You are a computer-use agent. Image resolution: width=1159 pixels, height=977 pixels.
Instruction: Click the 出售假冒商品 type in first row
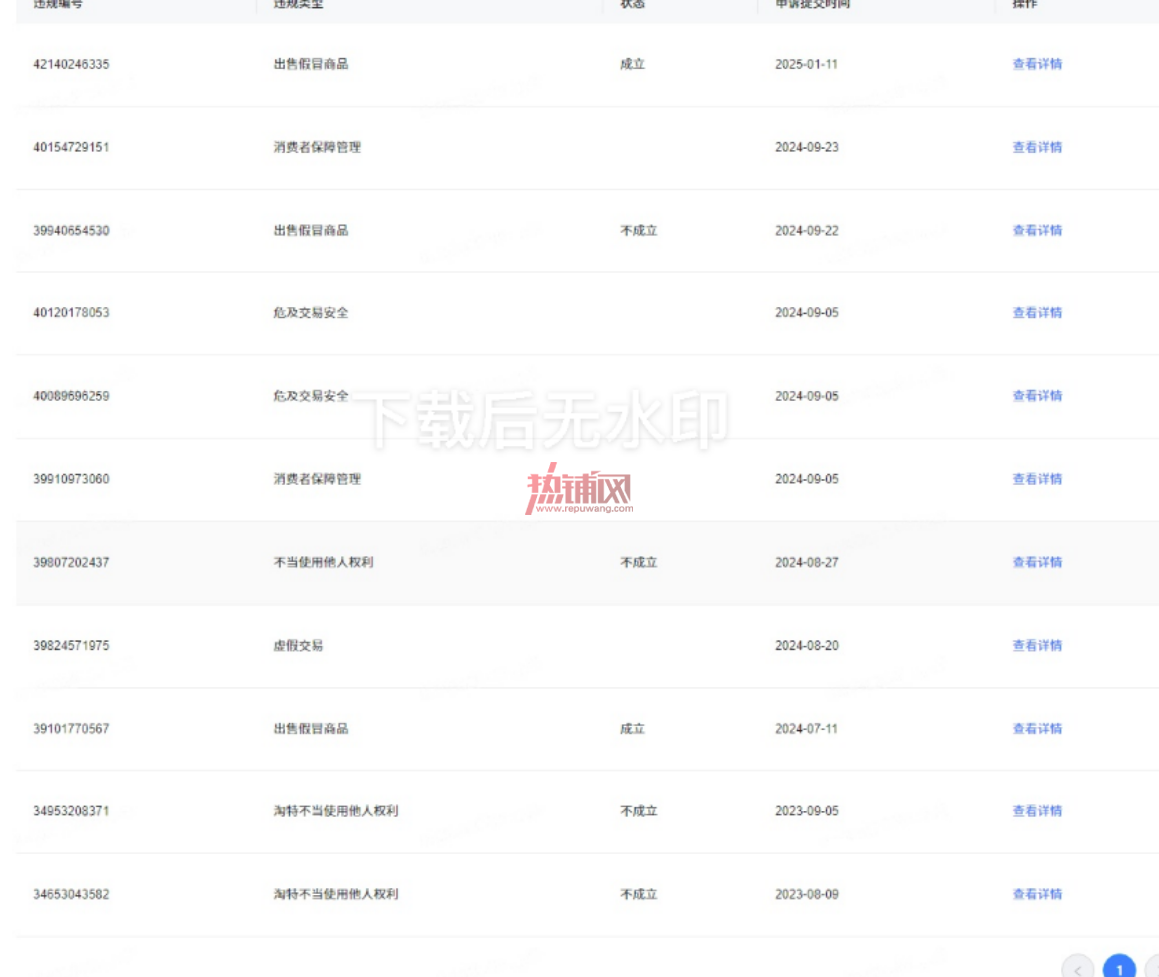pyautogui.click(x=310, y=64)
